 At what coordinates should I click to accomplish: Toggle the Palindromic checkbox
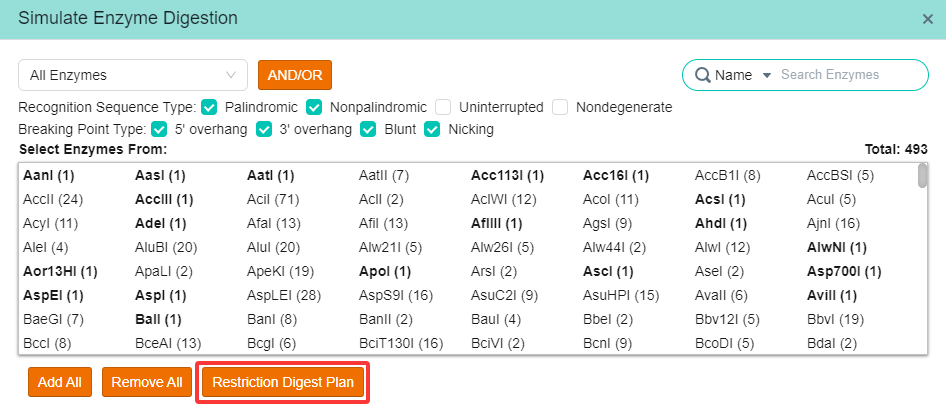coord(209,107)
